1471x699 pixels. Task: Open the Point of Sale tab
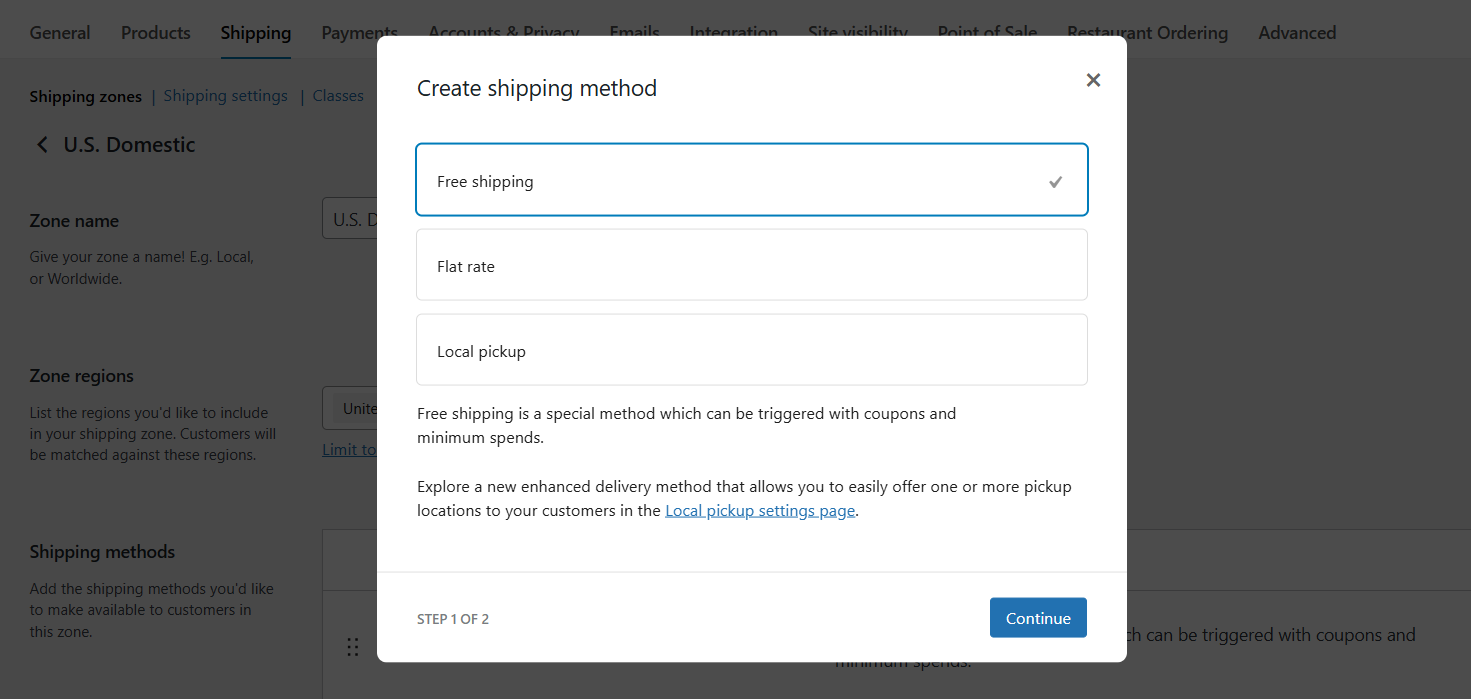(x=986, y=32)
